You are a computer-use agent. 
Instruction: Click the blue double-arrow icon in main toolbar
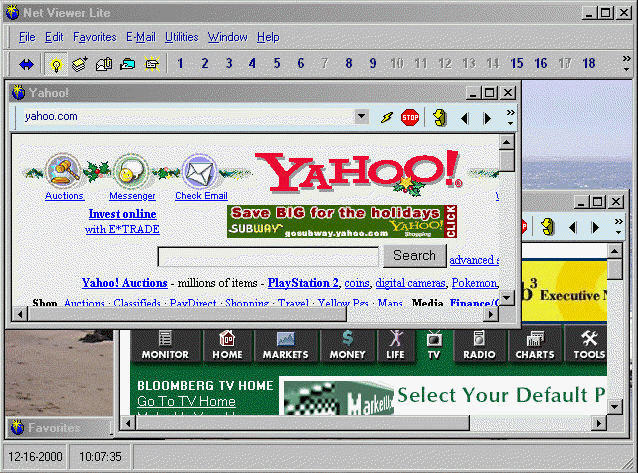[x=26, y=64]
